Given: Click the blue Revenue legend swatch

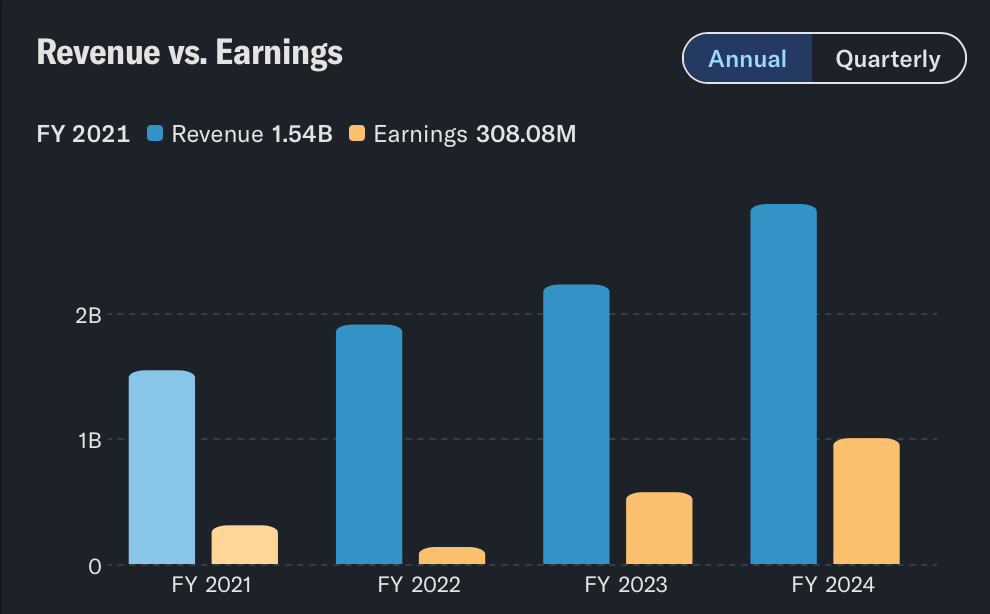Looking at the screenshot, I should pyautogui.click(x=155, y=134).
